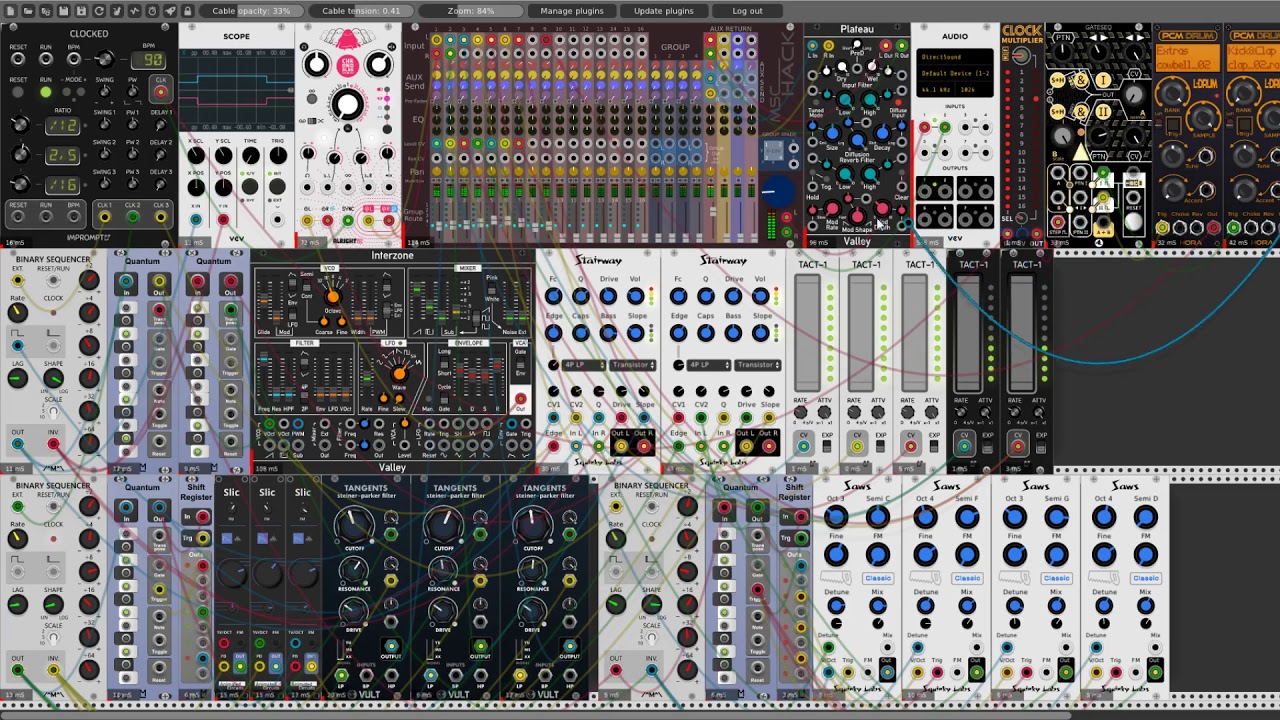Screen dimensions: 1280x720
Task: Click the Revert patch circular arrow icon
Action: [99, 11]
